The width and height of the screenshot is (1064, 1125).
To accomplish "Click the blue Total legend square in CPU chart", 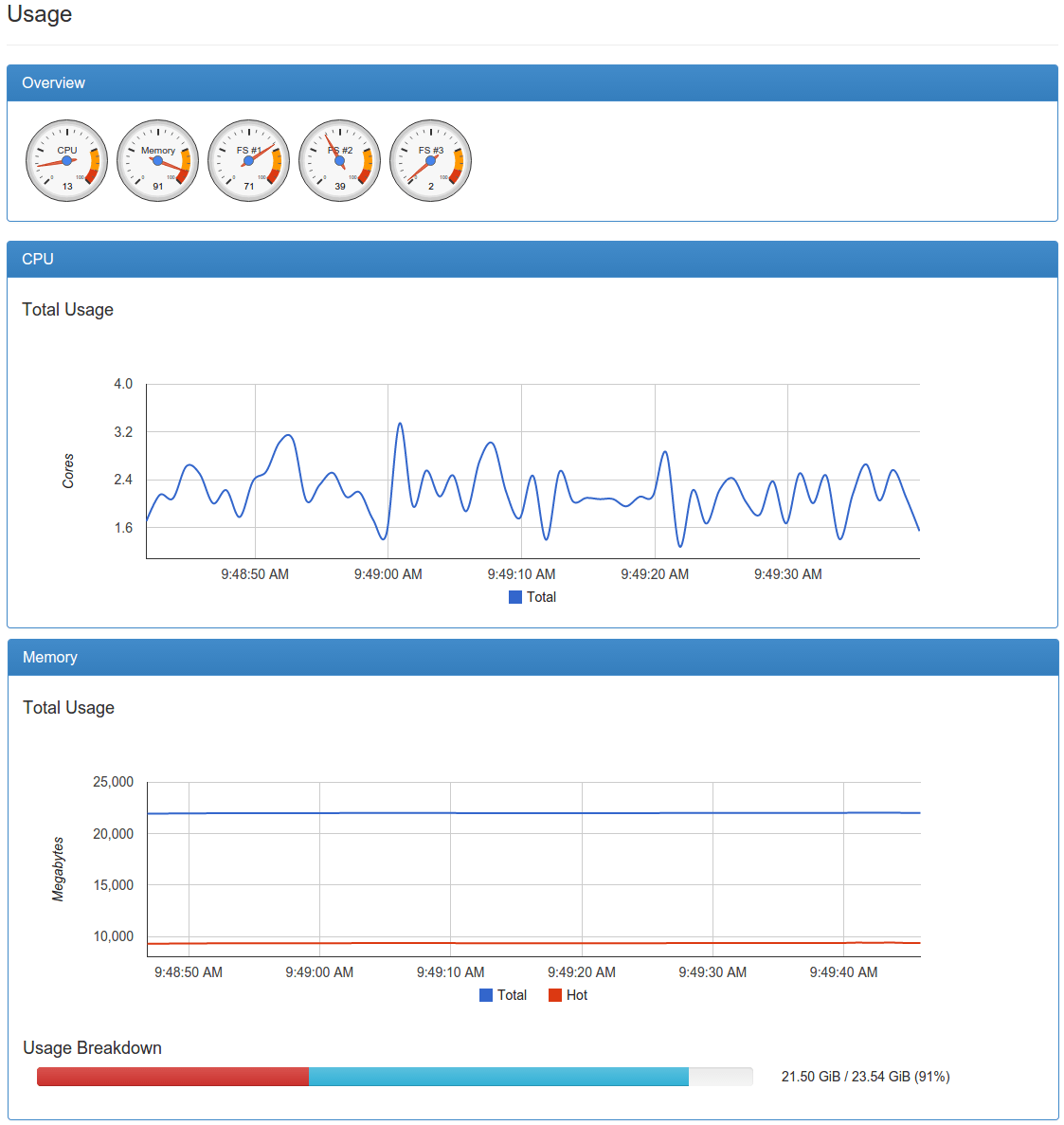I will 515,597.
